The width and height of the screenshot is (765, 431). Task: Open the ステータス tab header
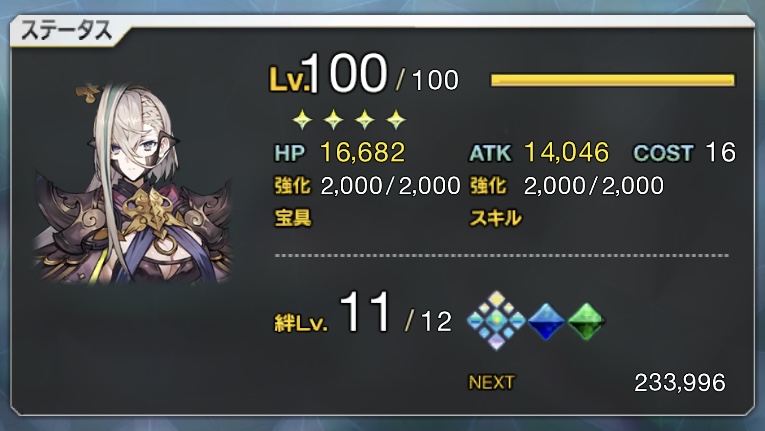(x=66, y=32)
